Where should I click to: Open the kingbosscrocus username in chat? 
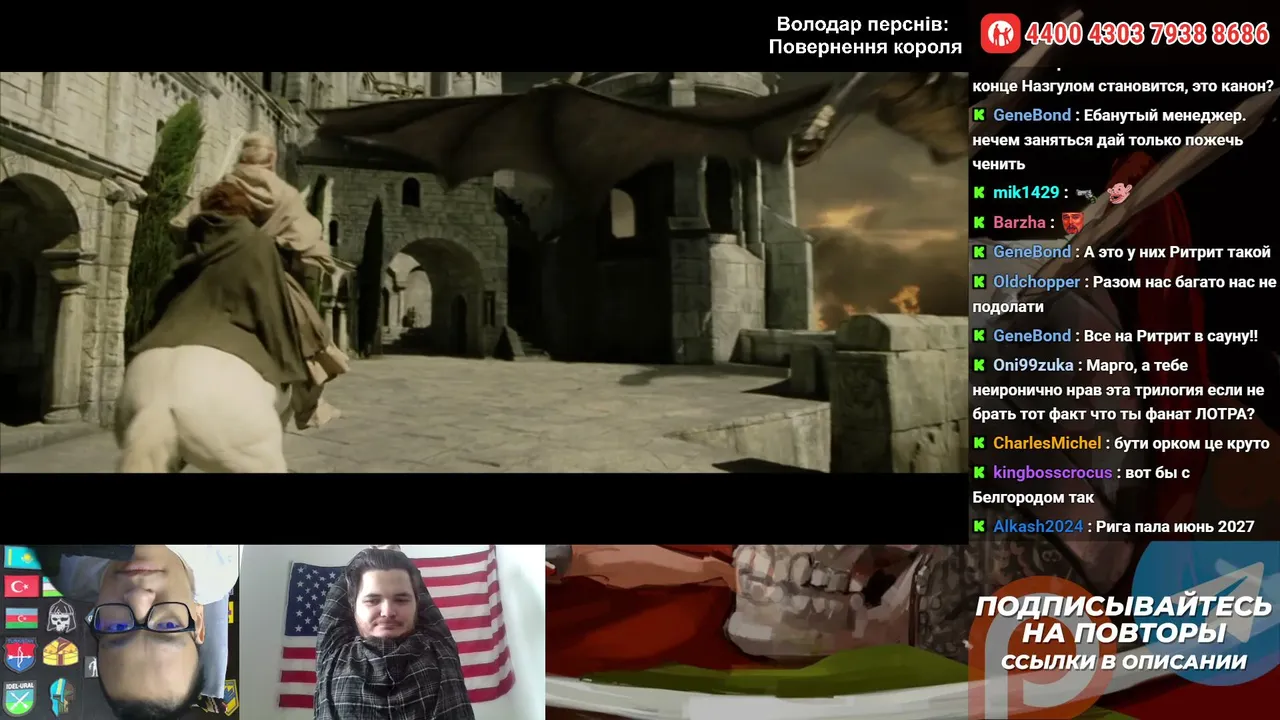tap(1053, 473)
